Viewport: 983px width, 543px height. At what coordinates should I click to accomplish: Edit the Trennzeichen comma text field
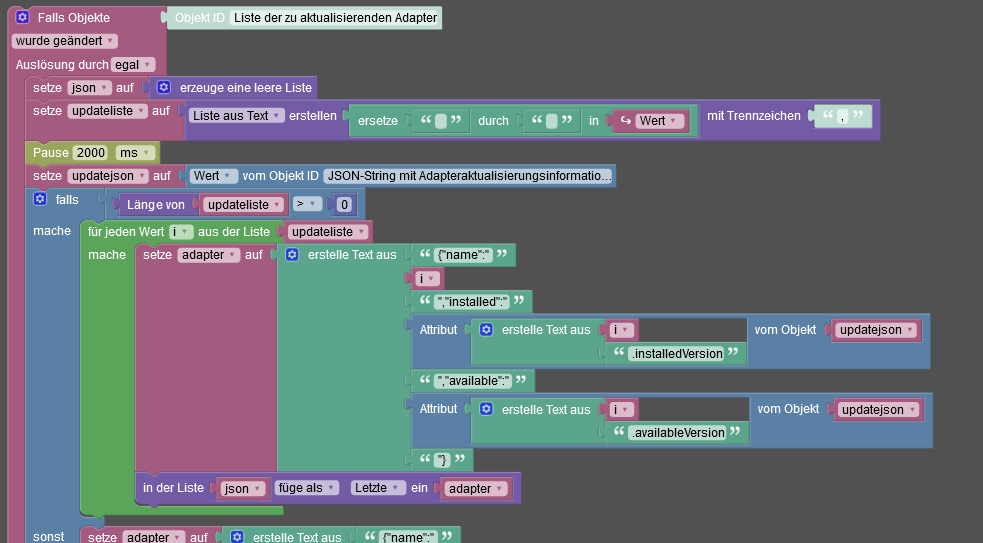click(843, 116)
